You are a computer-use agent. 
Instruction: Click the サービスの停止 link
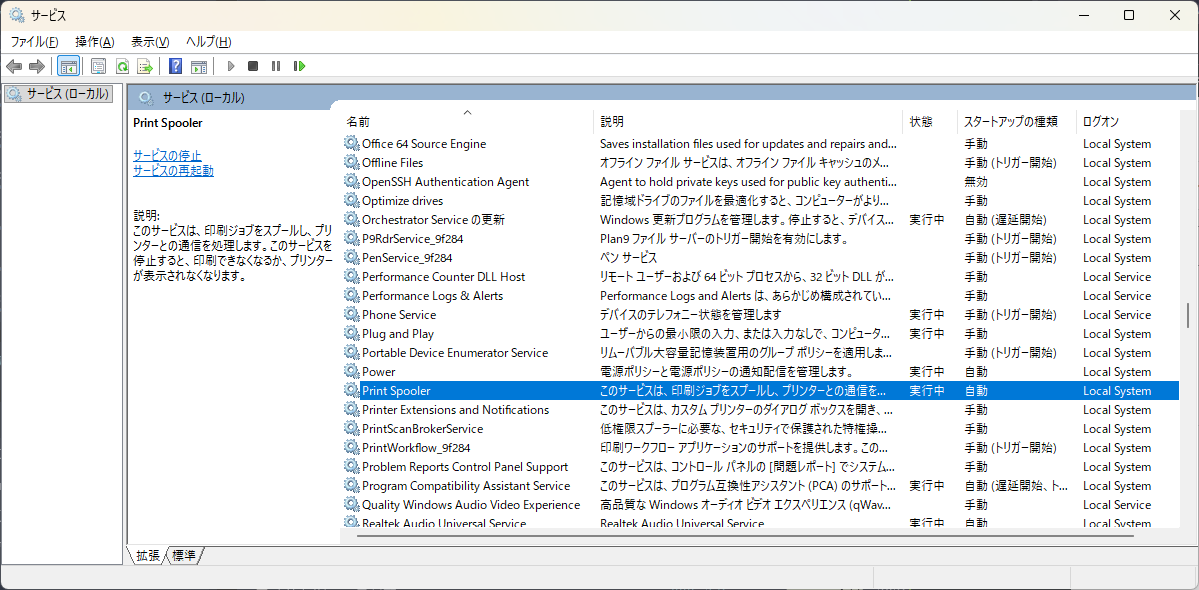(x=167, y=155)
